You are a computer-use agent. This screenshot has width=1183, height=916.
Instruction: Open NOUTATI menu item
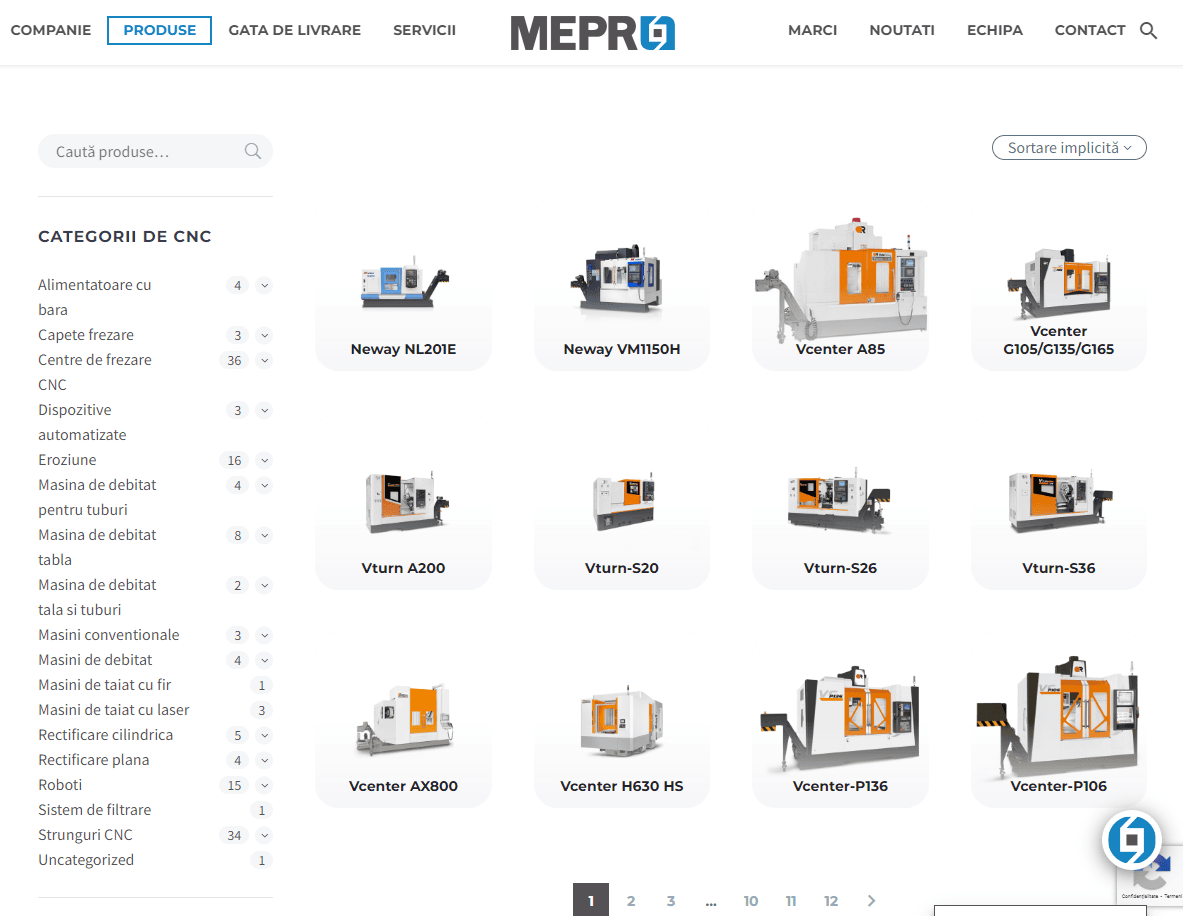(x=902, y=30)
